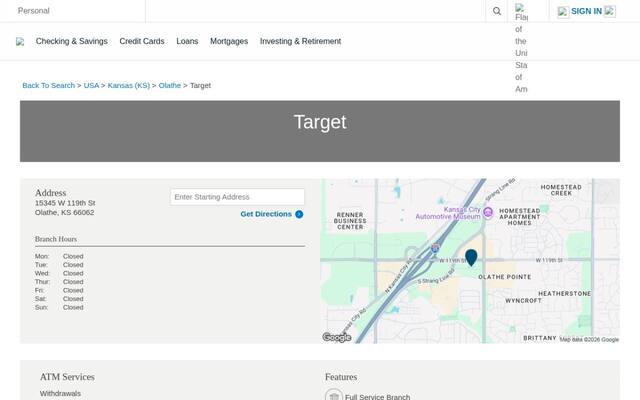The width and height of the screenshot is (640, 400).
Task: Open the Mortgages menu
Action: click(x=229, y=41)
